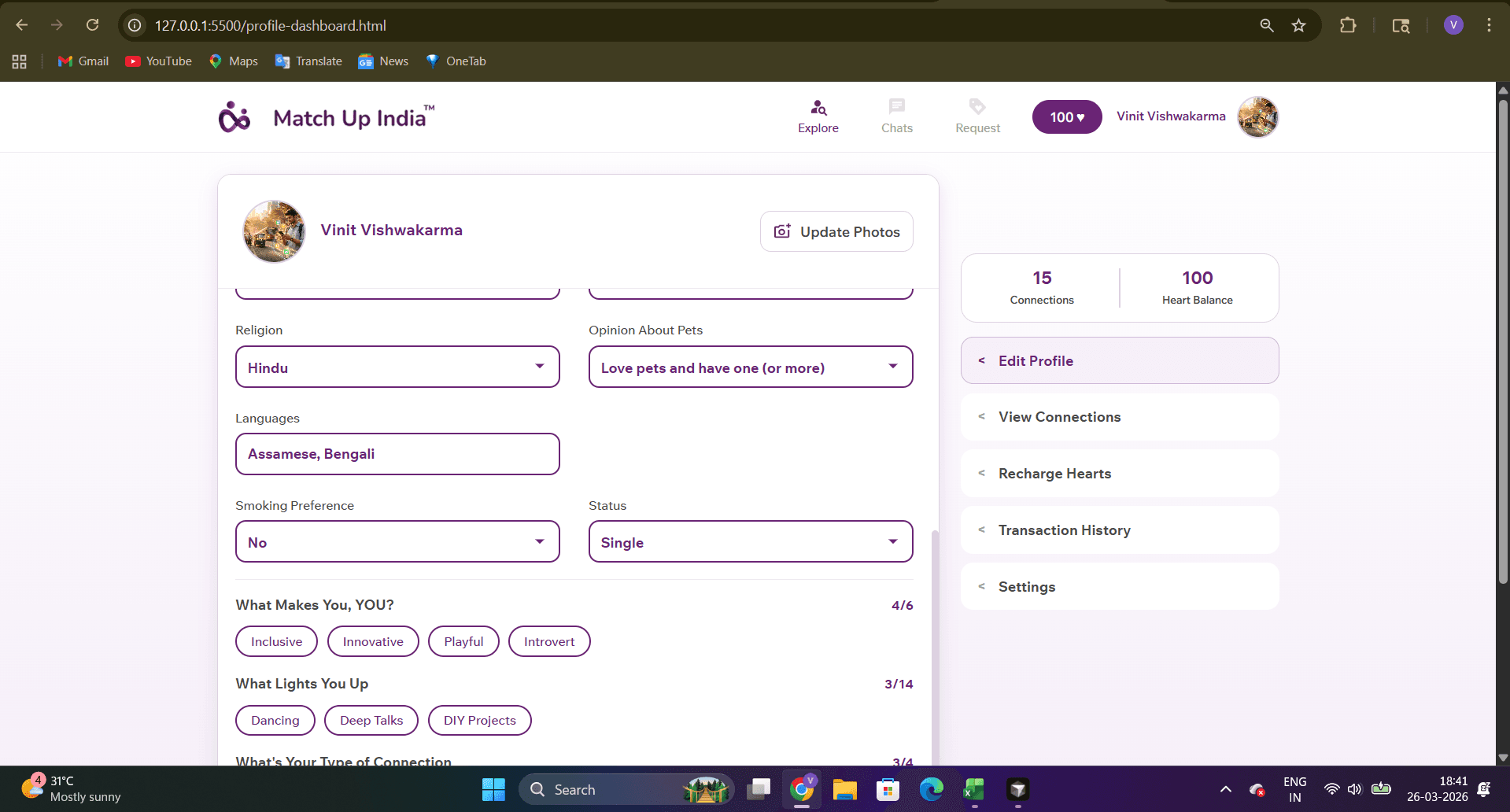Open the Request tag icon

[977, 106]
